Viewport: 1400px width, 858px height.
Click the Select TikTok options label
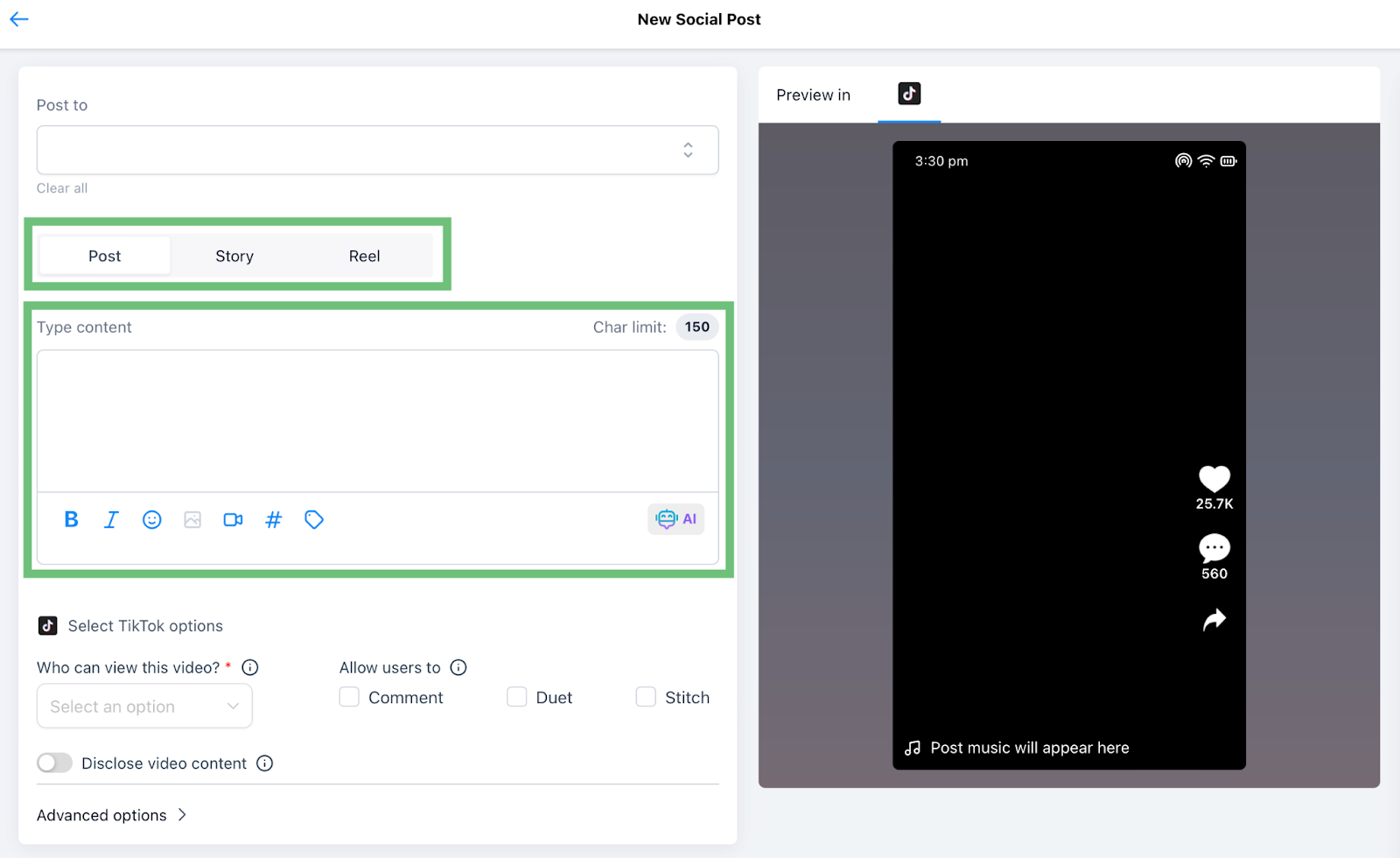pyautogui.click(x=145, y=626)
